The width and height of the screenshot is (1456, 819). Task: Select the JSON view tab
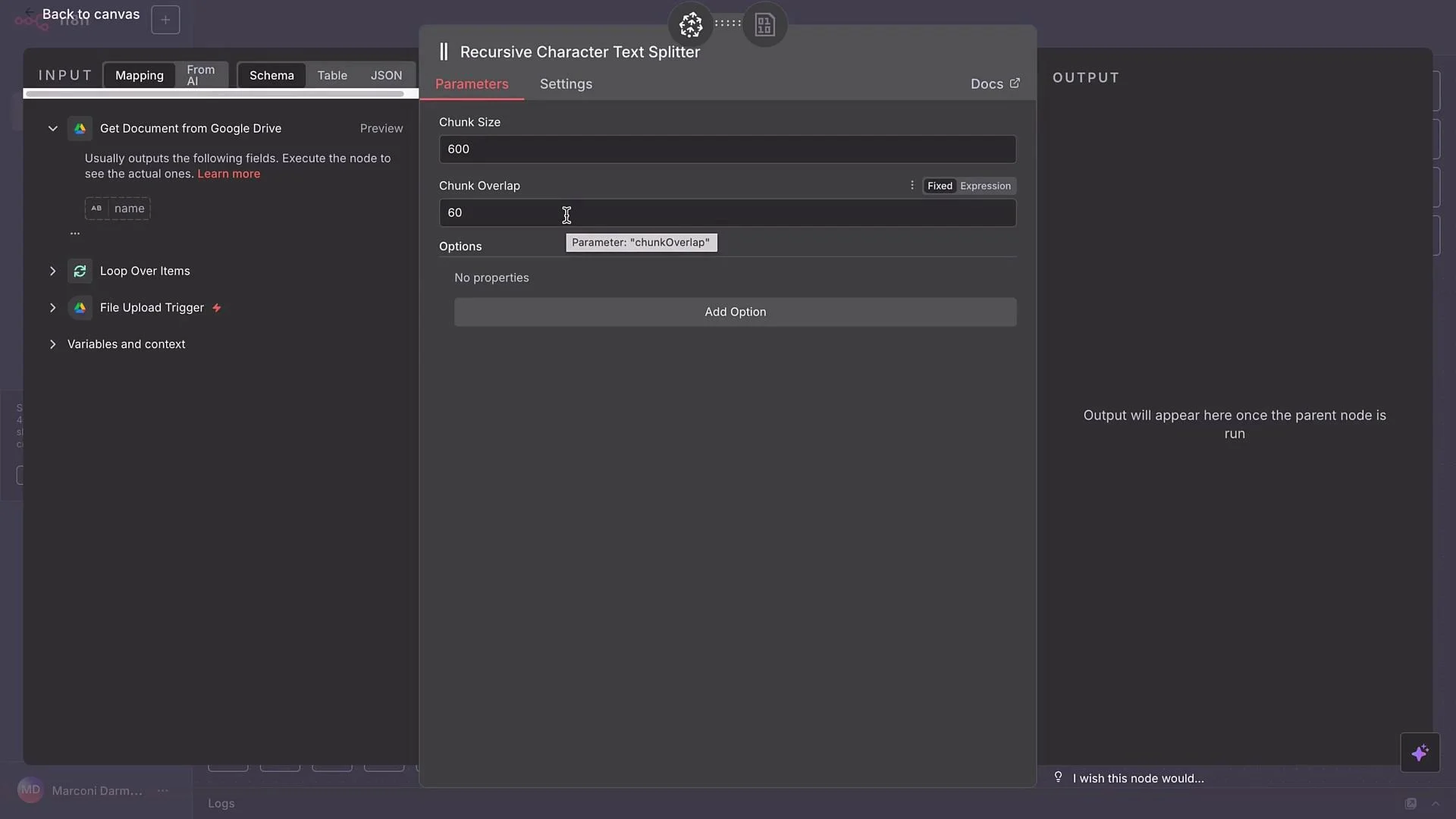pyautogui.click(x=386, y=75)
